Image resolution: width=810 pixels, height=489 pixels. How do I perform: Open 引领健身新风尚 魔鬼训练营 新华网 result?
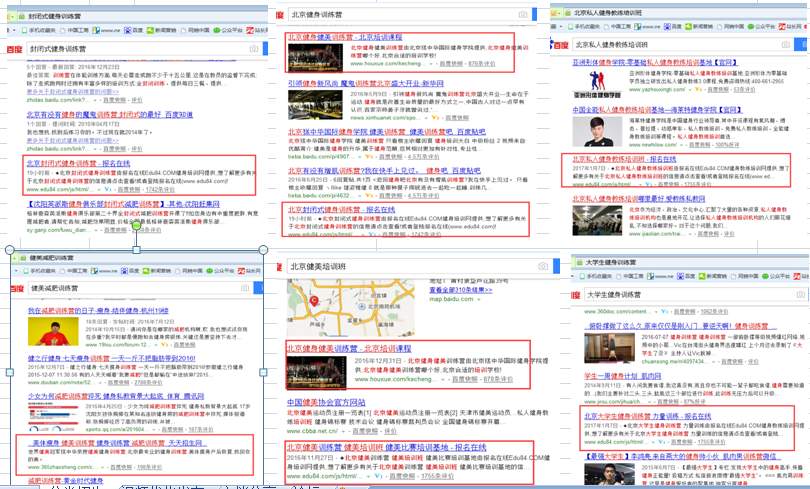click(x=366, y=83)
